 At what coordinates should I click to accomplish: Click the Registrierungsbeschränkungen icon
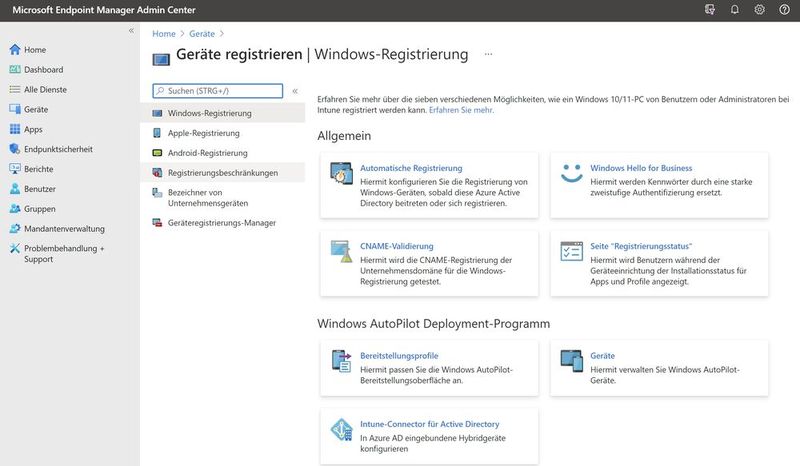tap(157, 173)
